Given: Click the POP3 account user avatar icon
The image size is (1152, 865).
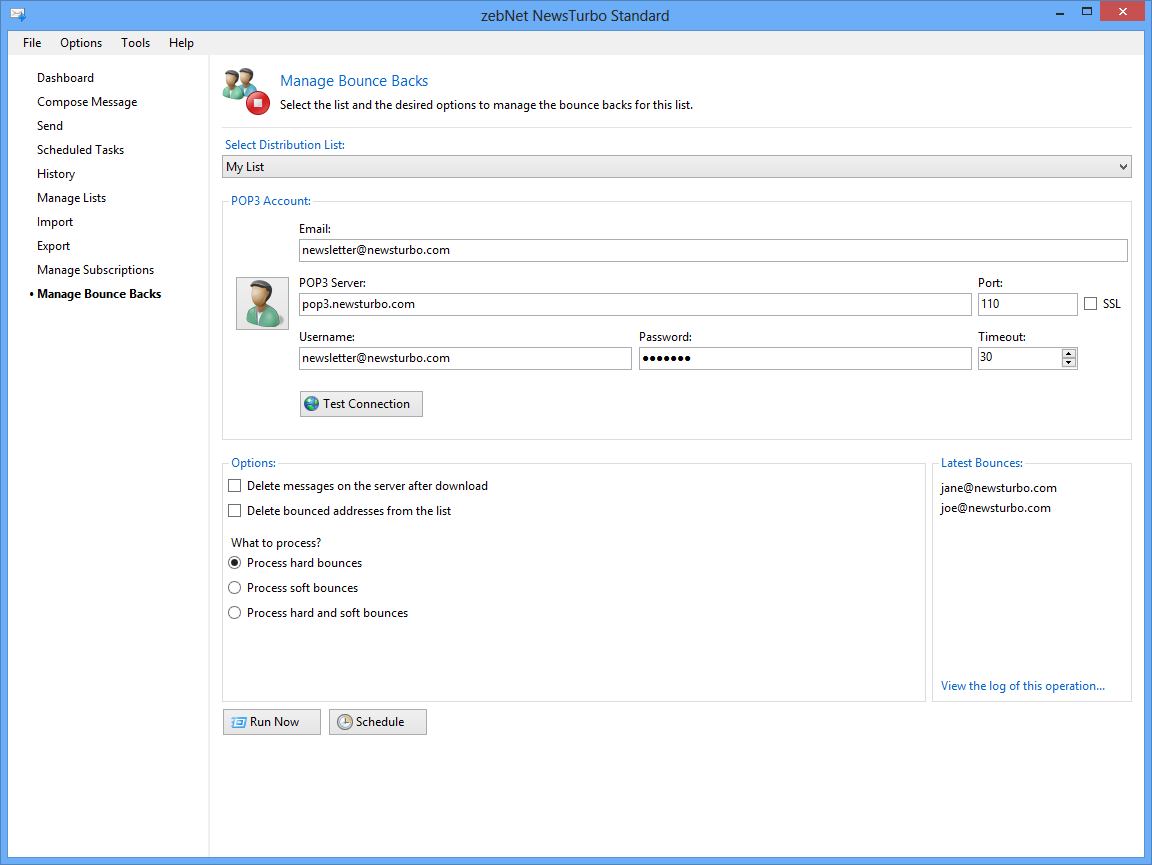Looking at the screenshot, I should point(262,303).
